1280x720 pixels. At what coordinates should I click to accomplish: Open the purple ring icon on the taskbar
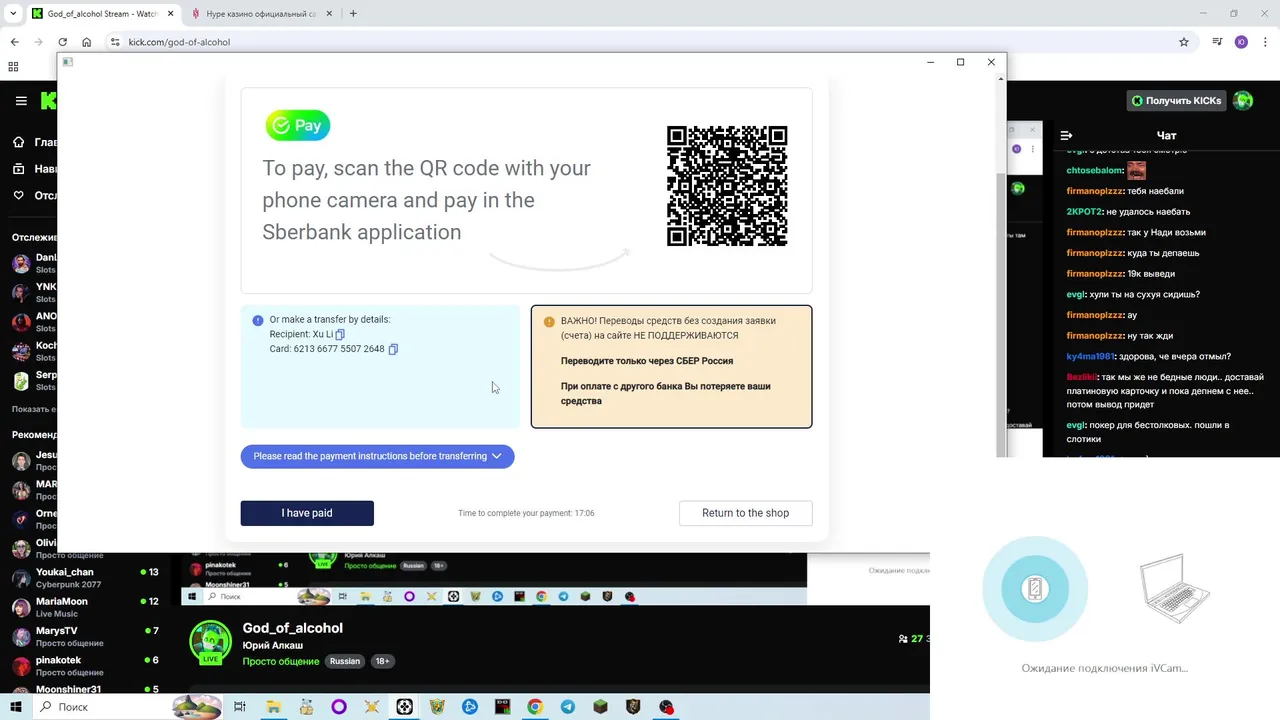coord(339,707)
